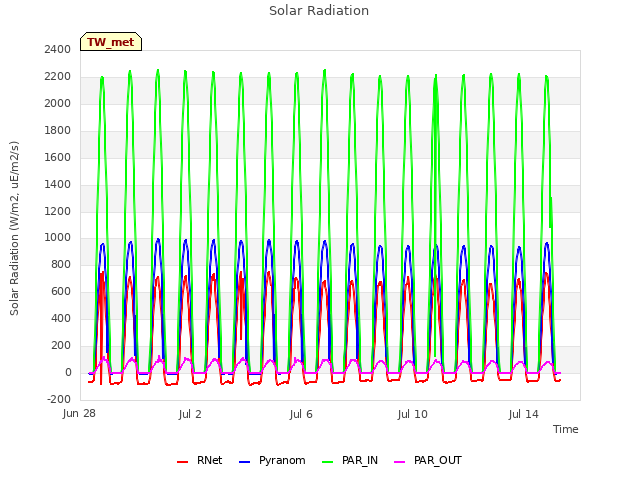This screenshot has height=480, width=640.
Task: Click the Time x-axis title
Action: click(566, 429)
